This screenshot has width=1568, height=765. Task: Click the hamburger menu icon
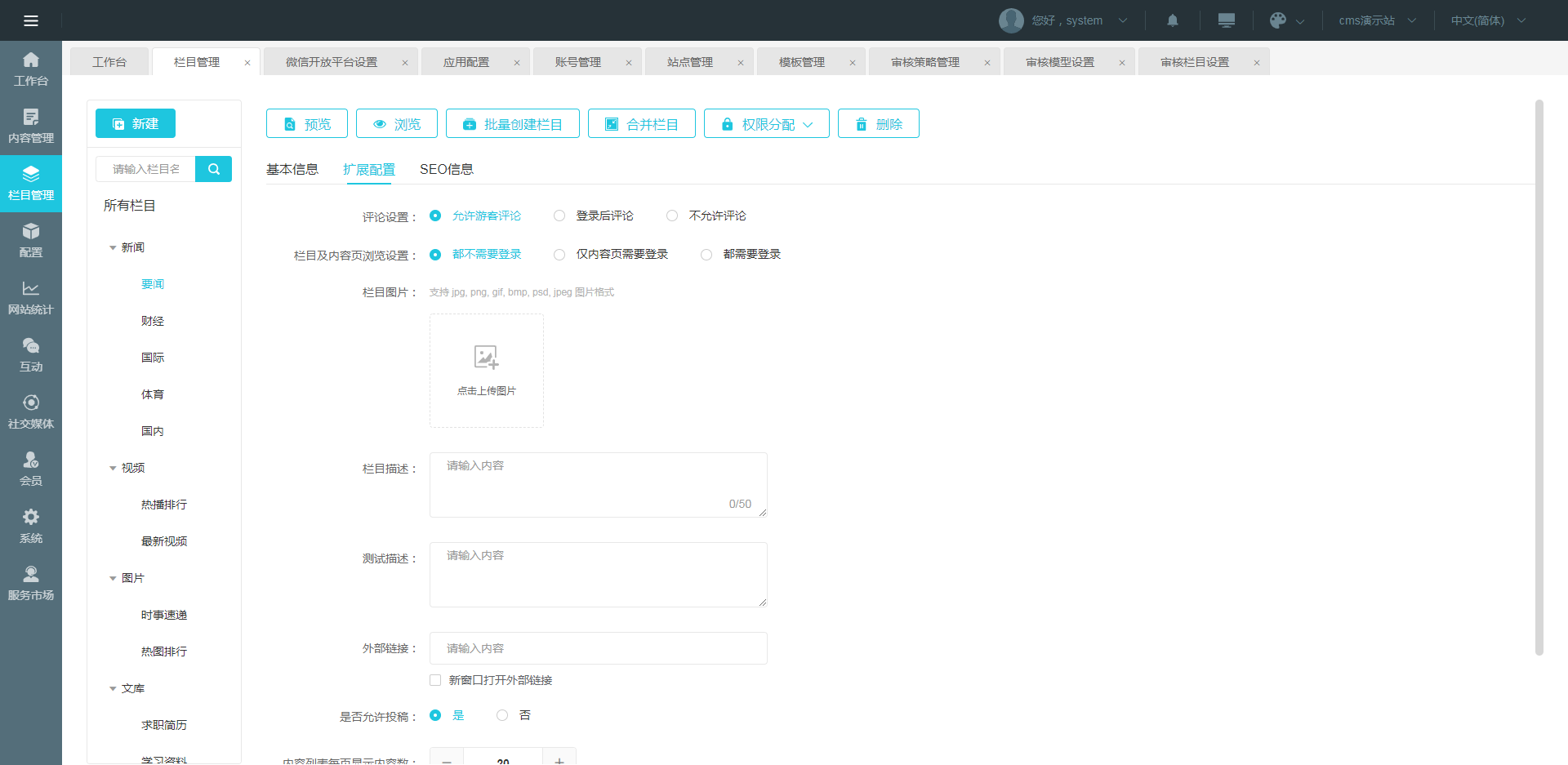(x=31, y=20)
